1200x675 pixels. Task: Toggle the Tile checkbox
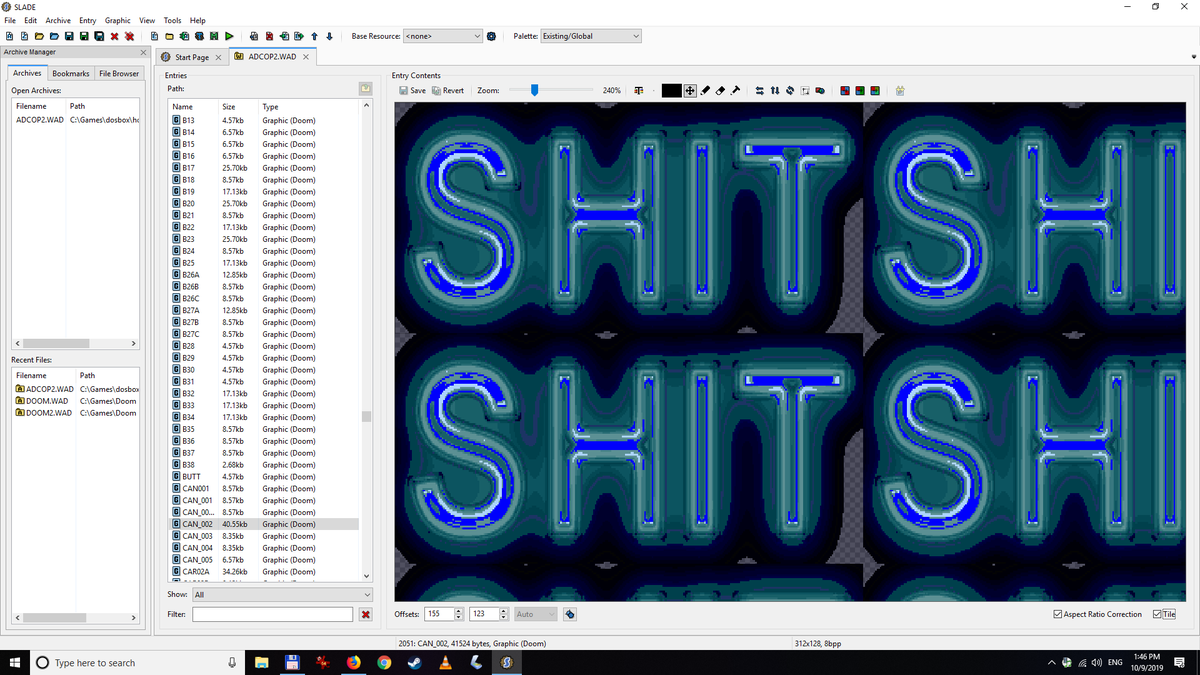(1164, 614)
